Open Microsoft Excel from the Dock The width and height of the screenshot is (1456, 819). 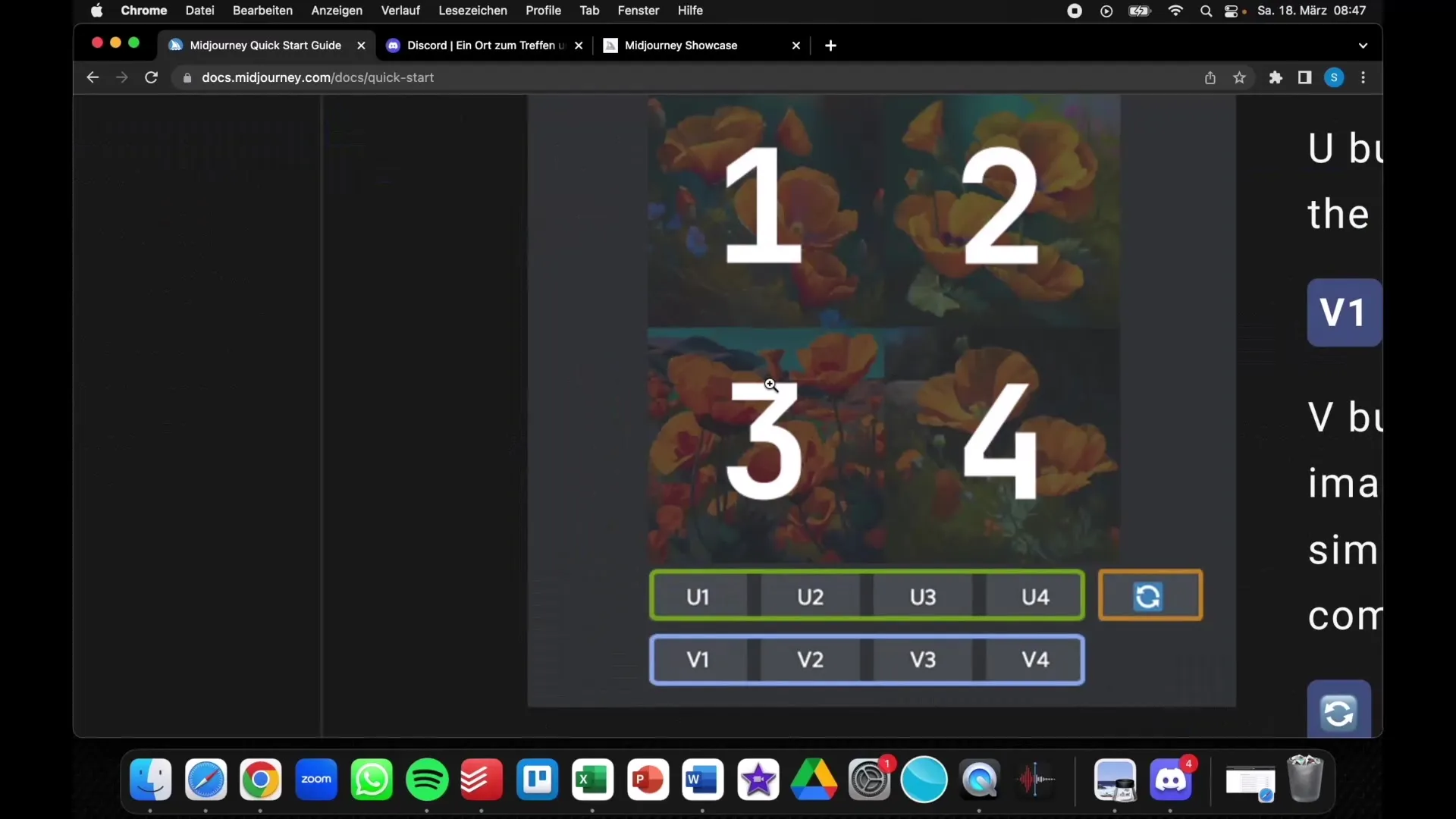[x=592, y=780]
